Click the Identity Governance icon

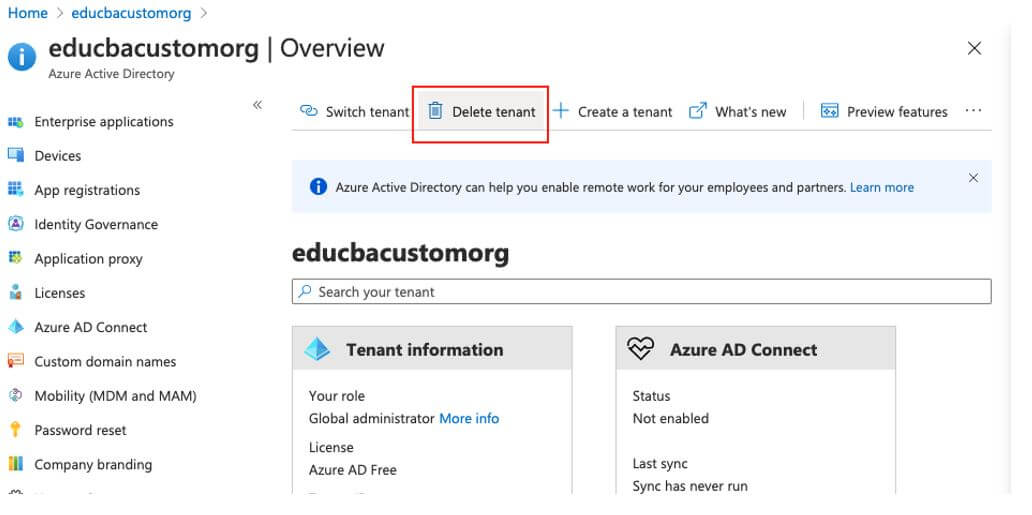click(15, 224)
